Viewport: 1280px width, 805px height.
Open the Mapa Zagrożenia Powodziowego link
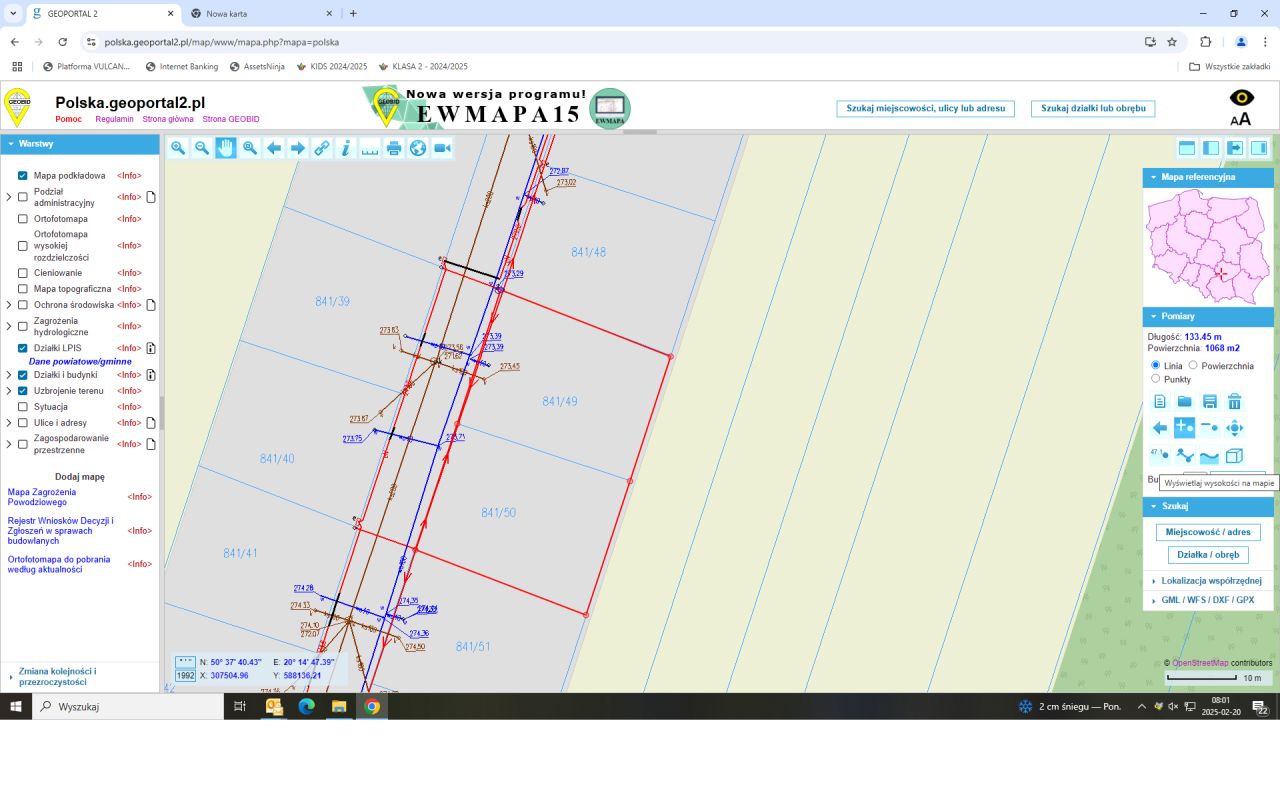tap(42, 497)
